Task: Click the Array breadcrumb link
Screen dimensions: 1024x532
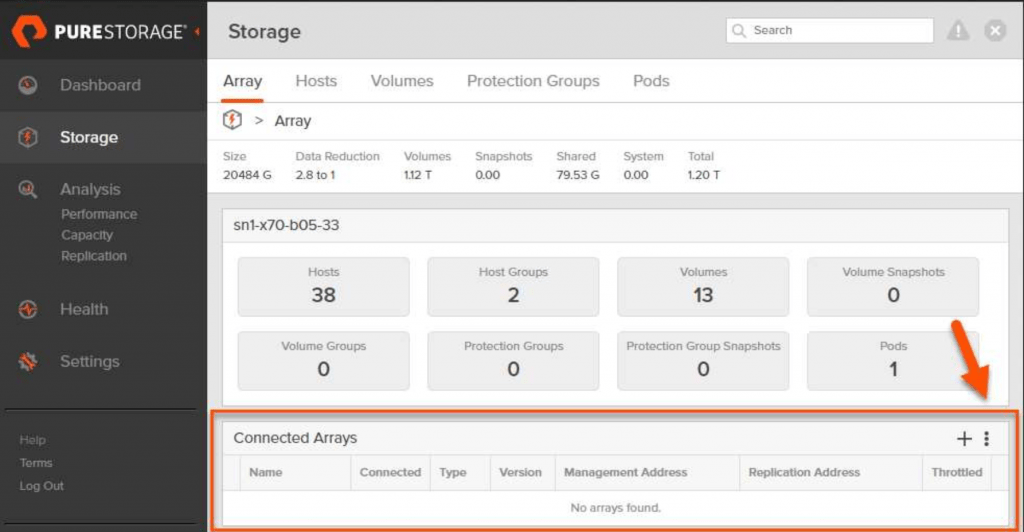Action: coord(293,121)
